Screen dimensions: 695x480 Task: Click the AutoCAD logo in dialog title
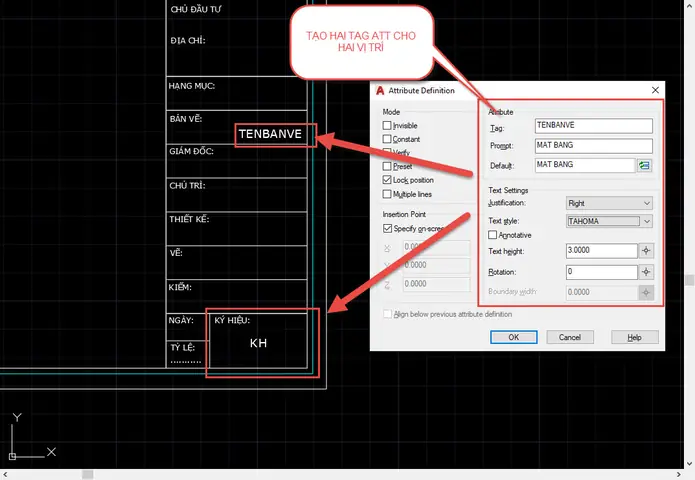click(380, 90)
